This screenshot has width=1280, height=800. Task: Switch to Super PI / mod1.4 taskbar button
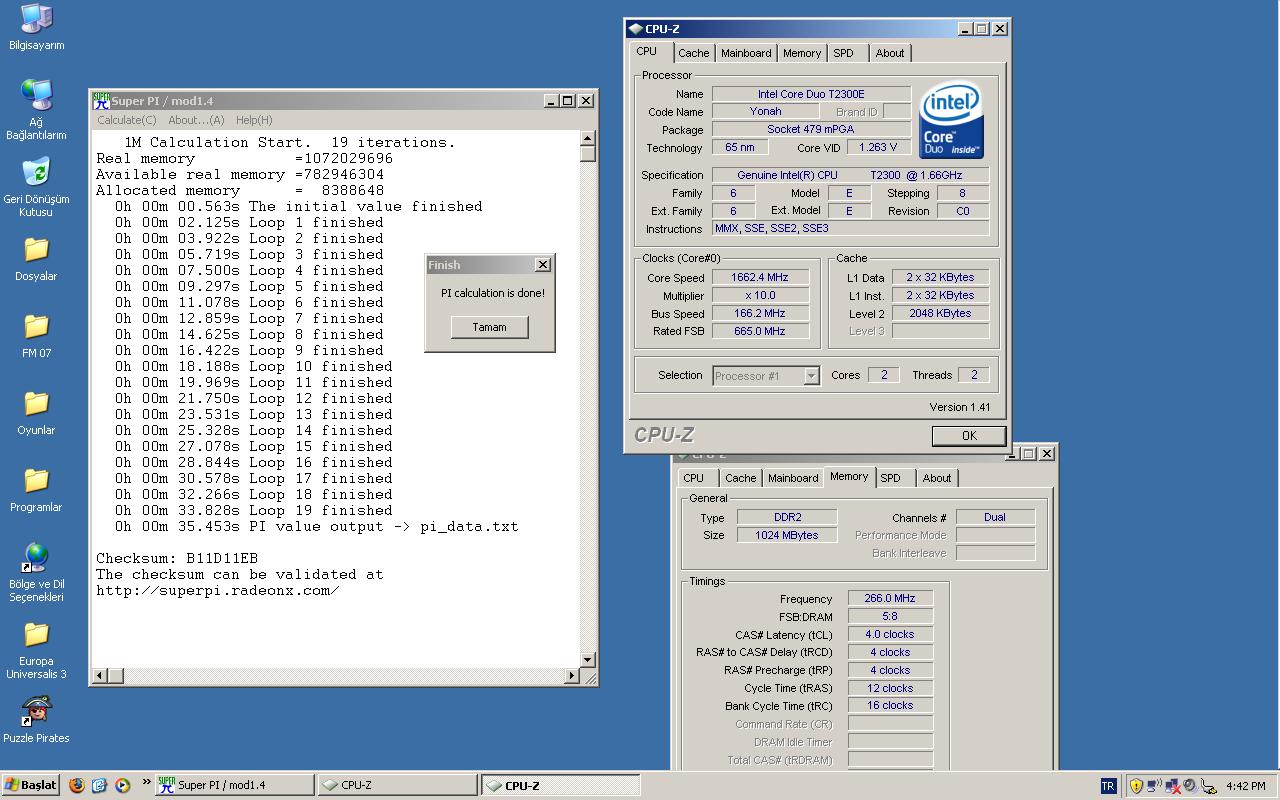coord(234,785)
